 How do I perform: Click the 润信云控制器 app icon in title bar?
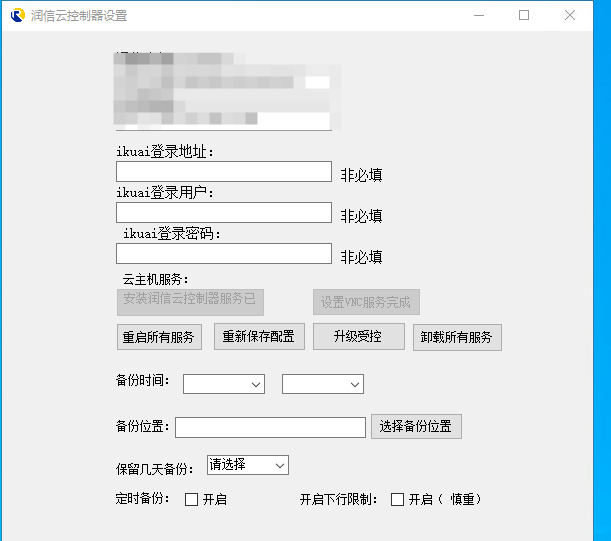click(x=18, y=15)
